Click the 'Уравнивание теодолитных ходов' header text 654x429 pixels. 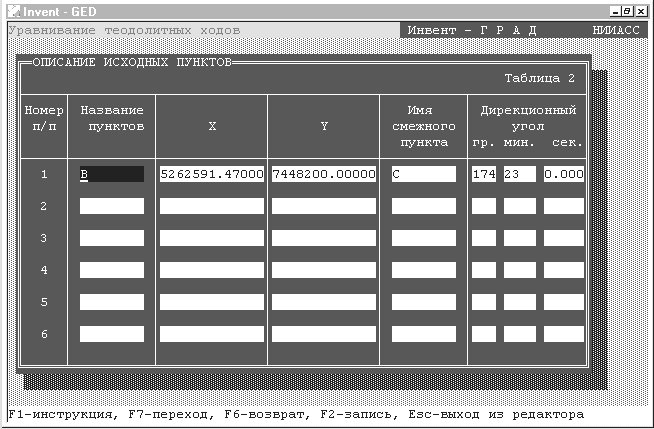click(x=124, y=30)
